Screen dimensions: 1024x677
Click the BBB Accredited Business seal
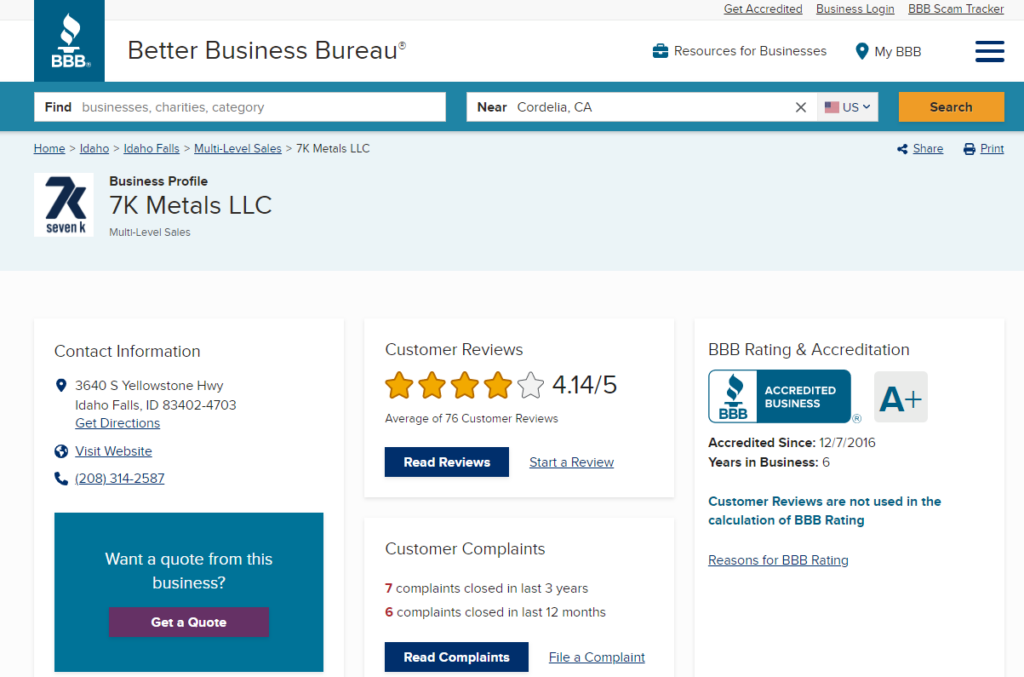click(780, 396)
